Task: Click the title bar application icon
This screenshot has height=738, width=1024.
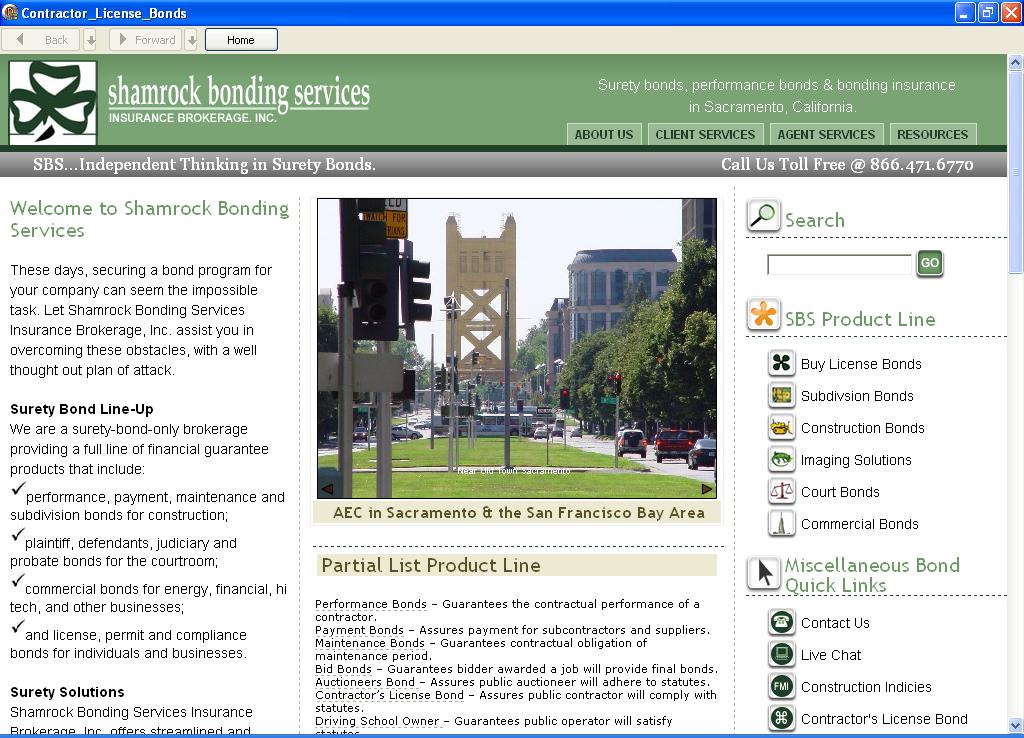Action: (x=10, y=12)
